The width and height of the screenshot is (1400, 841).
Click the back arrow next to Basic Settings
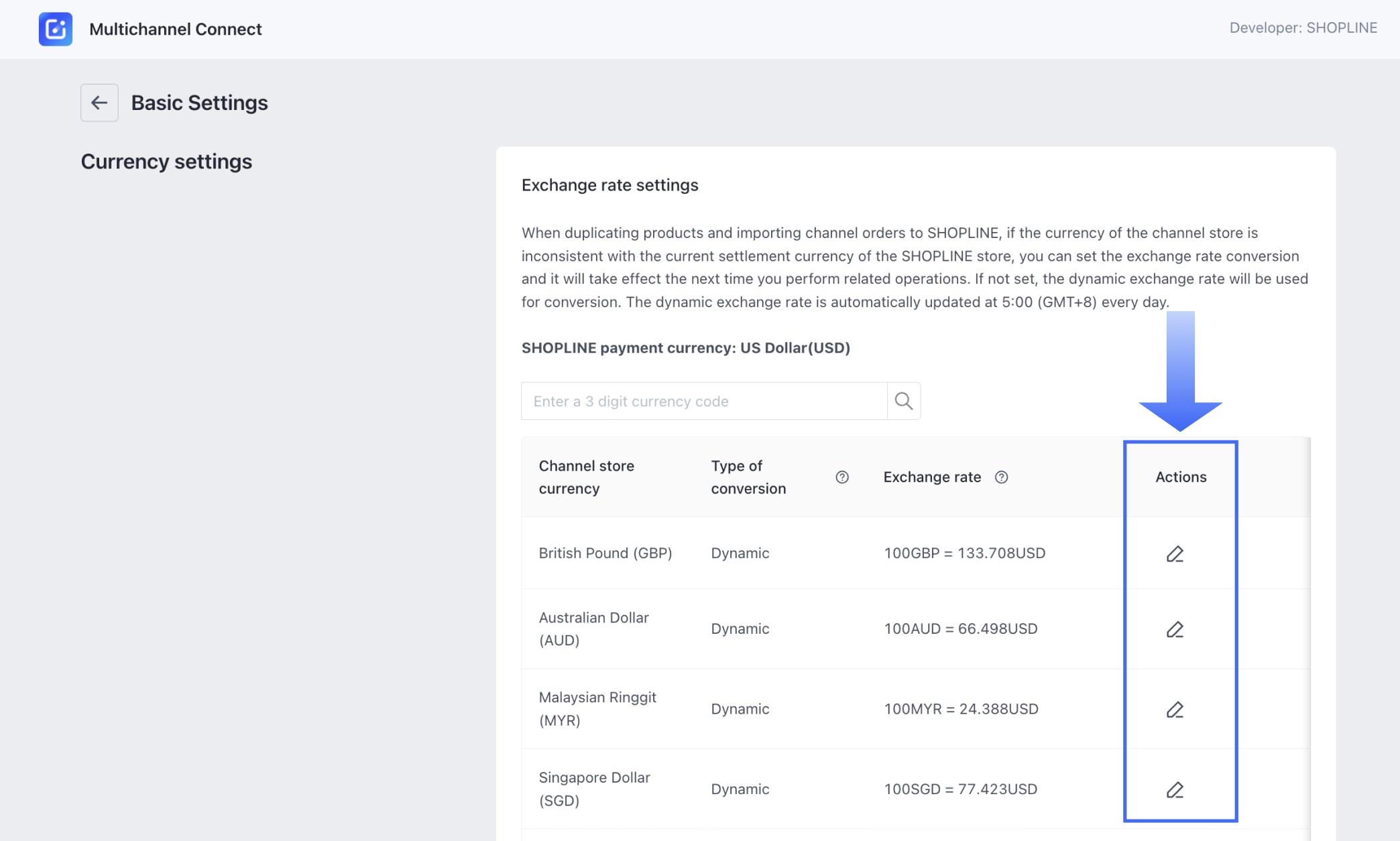tap(99, 103)
